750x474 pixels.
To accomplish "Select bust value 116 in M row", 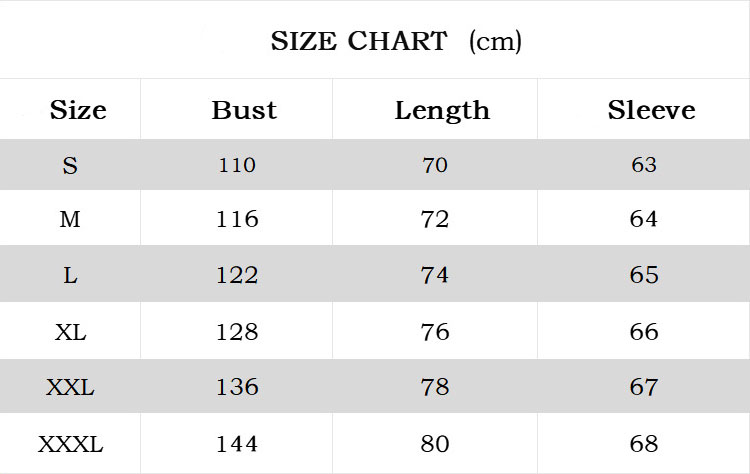I will coord(237,219).
